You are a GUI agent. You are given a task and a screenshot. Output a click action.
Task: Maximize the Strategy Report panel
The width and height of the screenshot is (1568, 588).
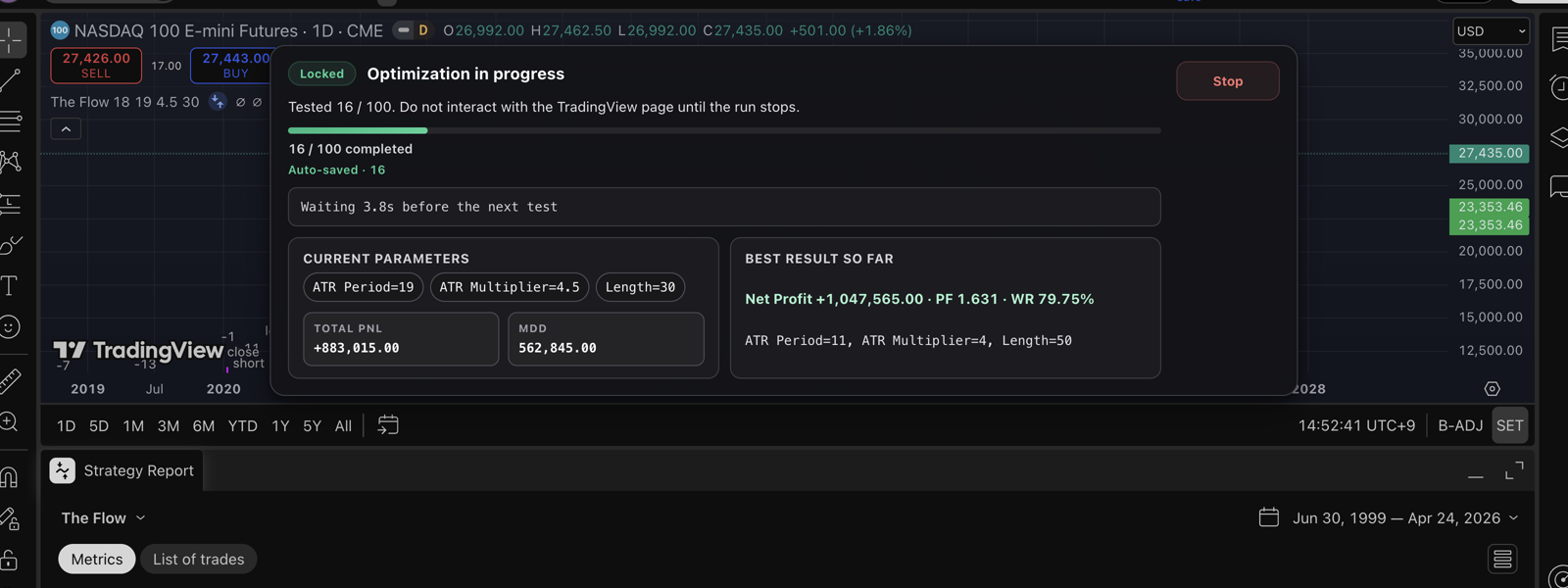[x=1514, y=471]
